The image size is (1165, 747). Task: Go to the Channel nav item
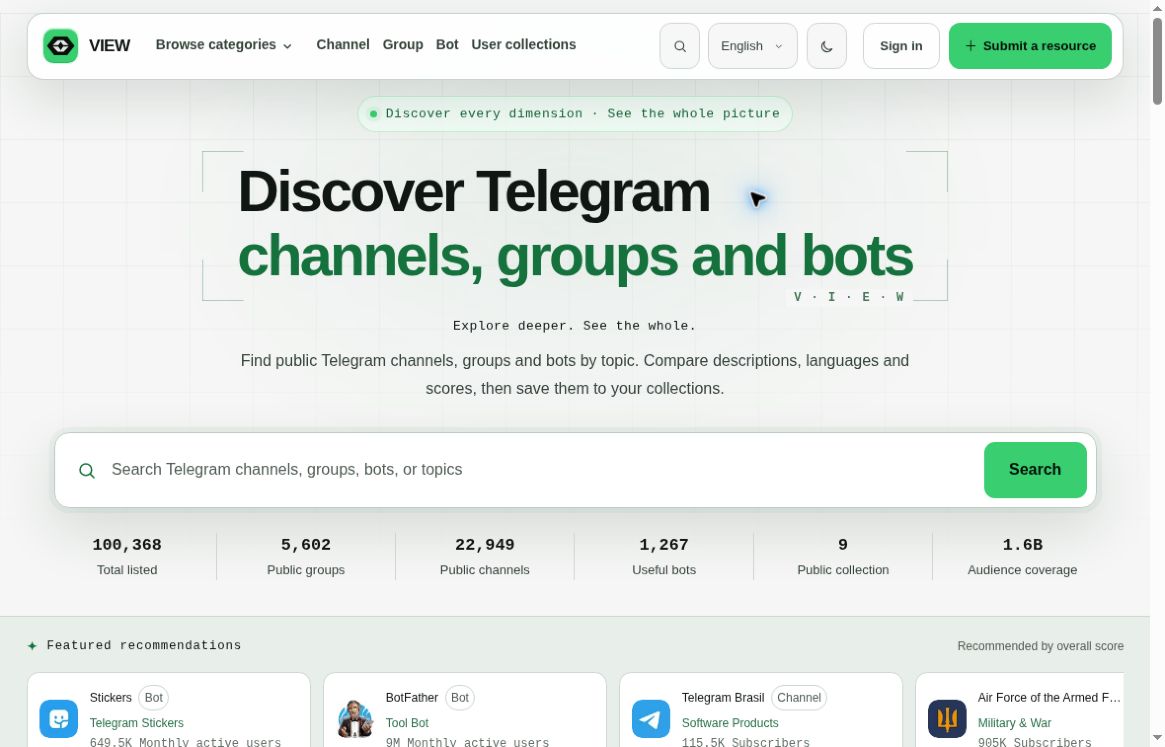click(x=343, y=45)
